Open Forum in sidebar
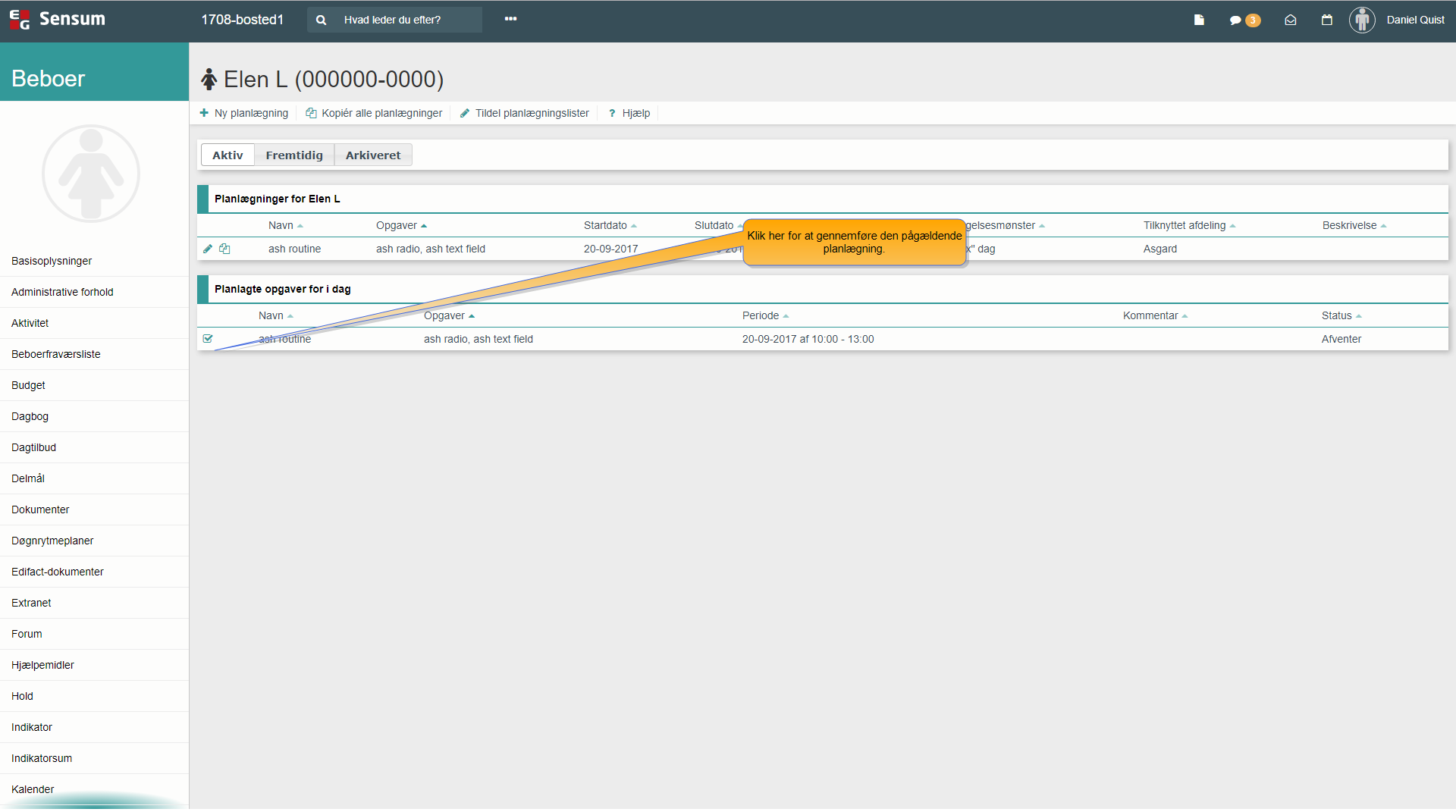This screenshot has width=1456, height=812. tap(94, 634)
